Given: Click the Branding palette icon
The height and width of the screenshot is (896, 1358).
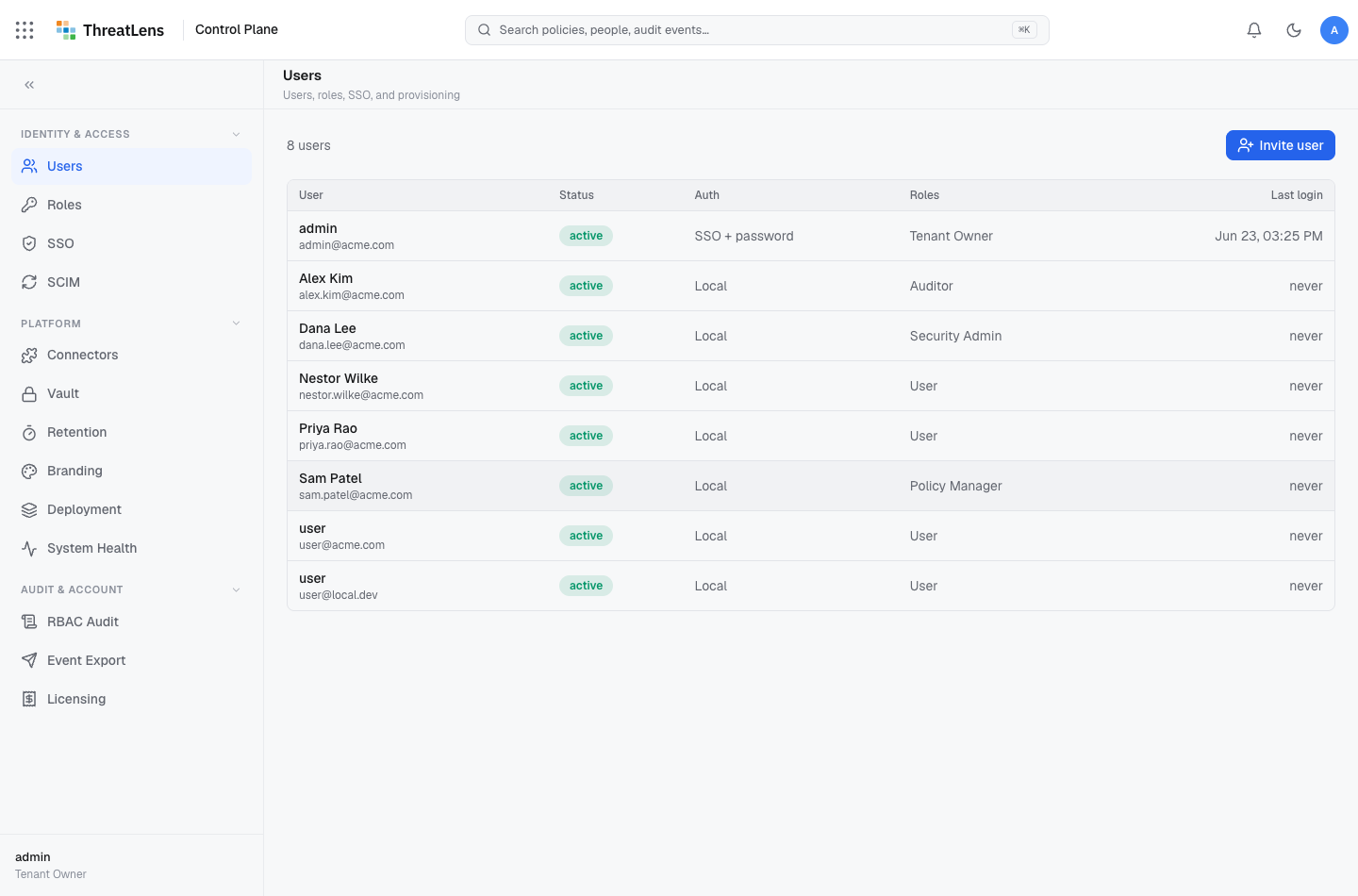Looking at the screenshot, I should pyautogui.click(x=29, y=471).
